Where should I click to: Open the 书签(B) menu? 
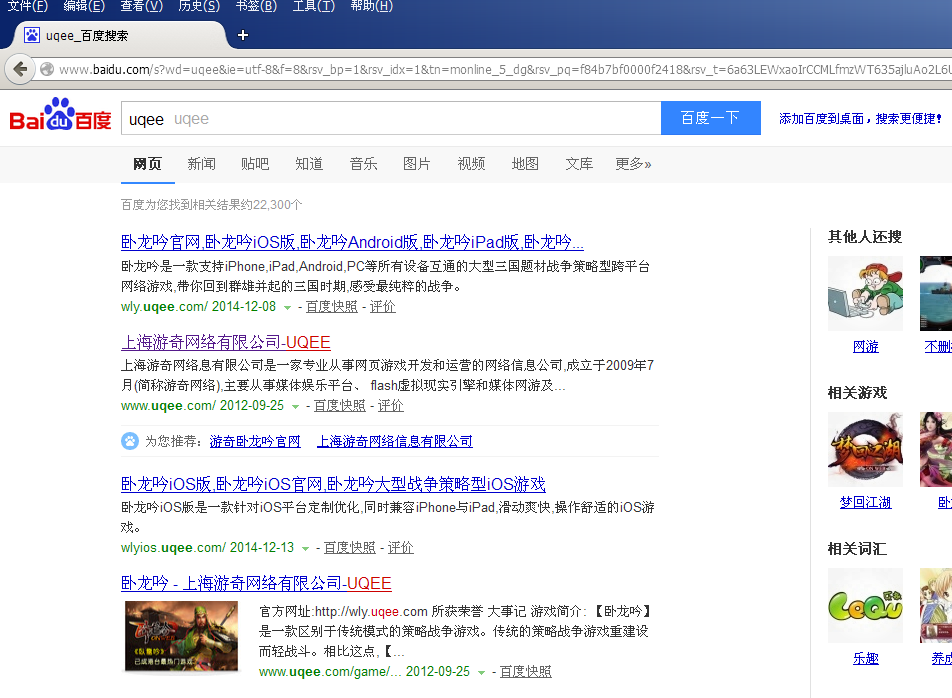pyautogui.click(x=256, y=6)
